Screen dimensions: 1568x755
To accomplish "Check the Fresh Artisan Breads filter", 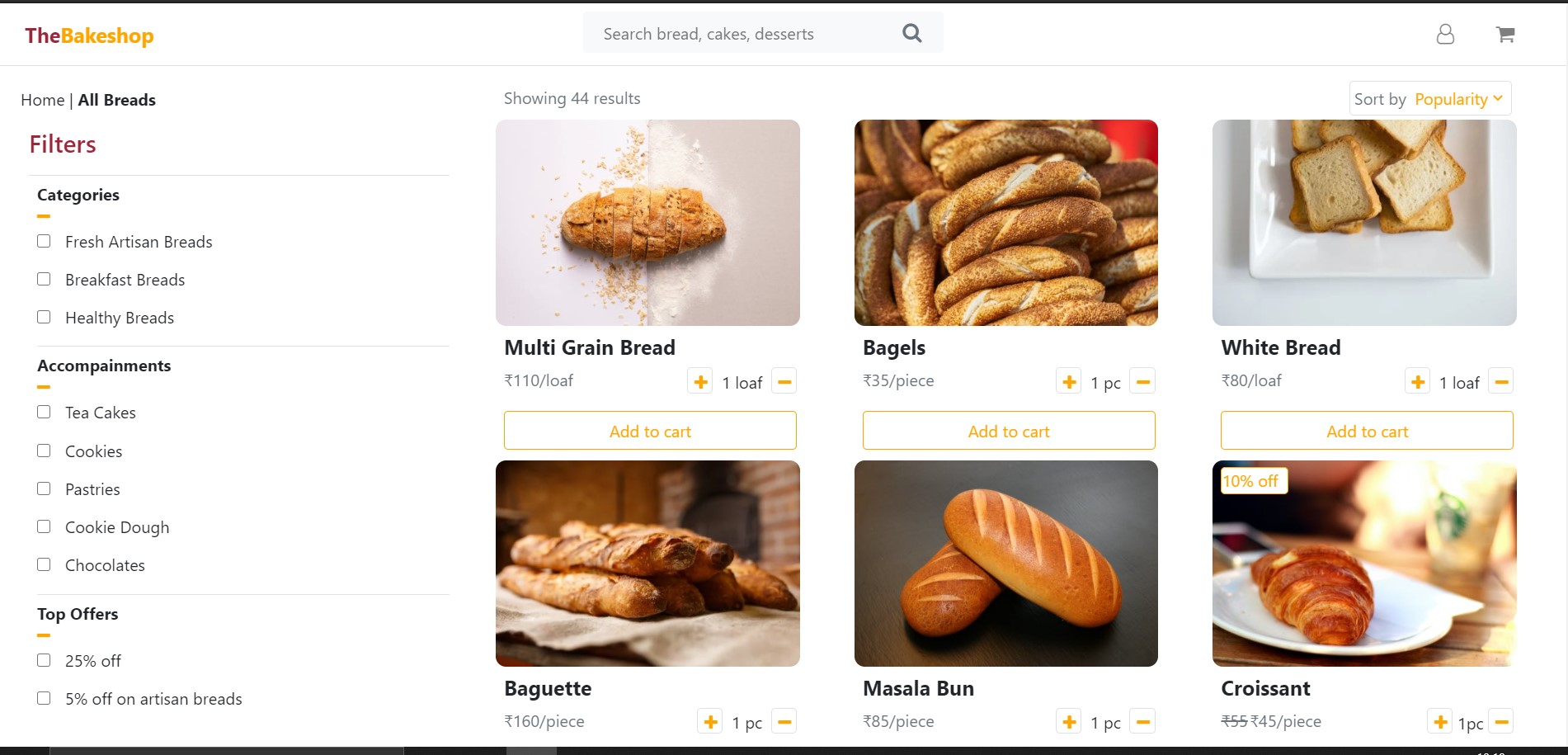I will 44,241.
